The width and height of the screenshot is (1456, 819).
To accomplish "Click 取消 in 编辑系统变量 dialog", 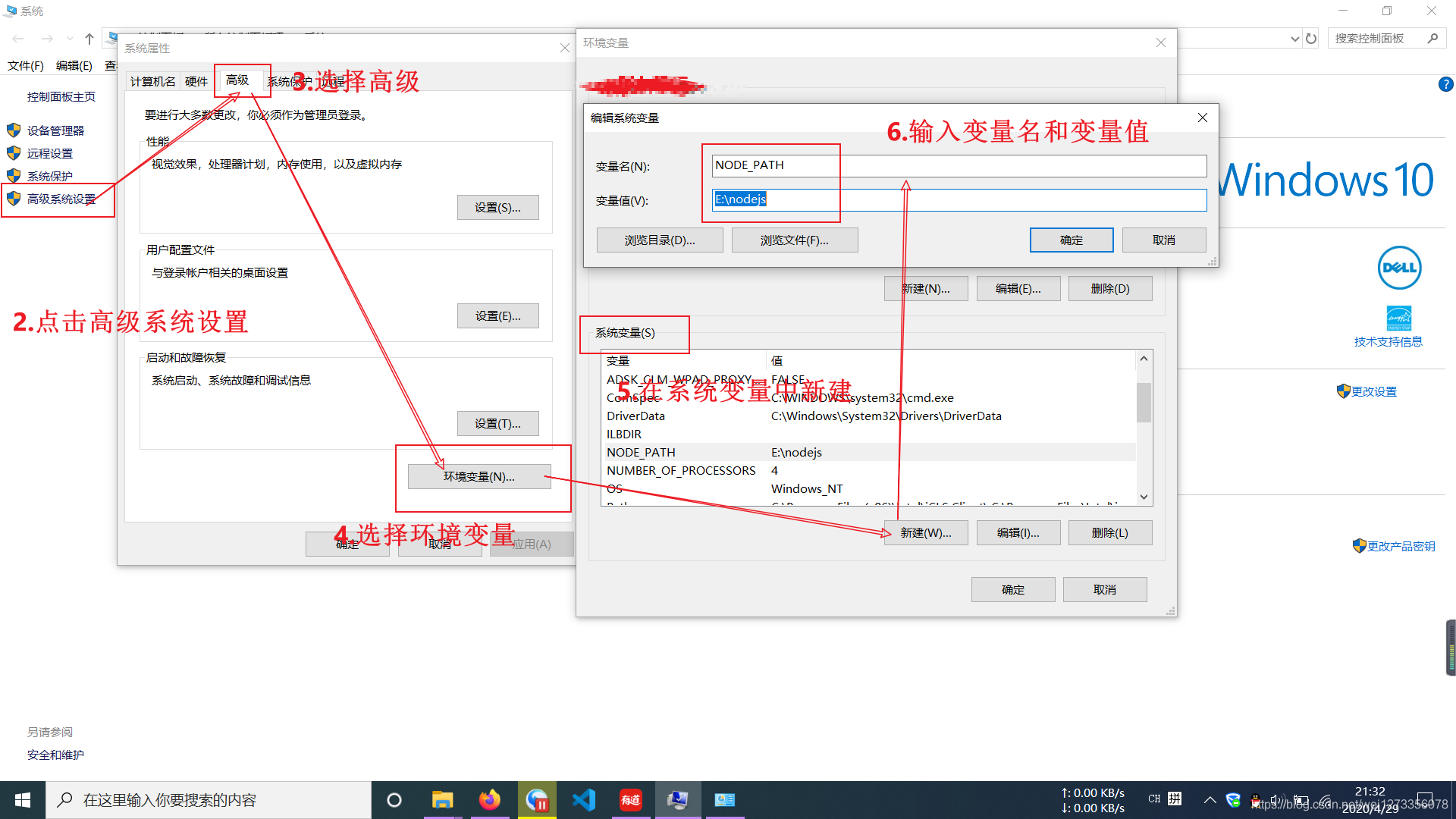I will click(1164, 240).
